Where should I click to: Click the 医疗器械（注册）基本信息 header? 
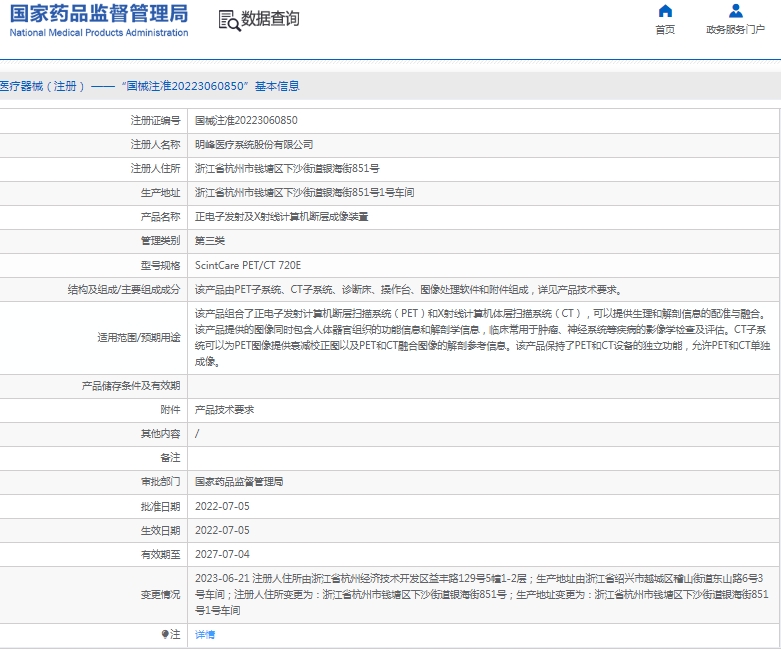(x=149, y=86)
